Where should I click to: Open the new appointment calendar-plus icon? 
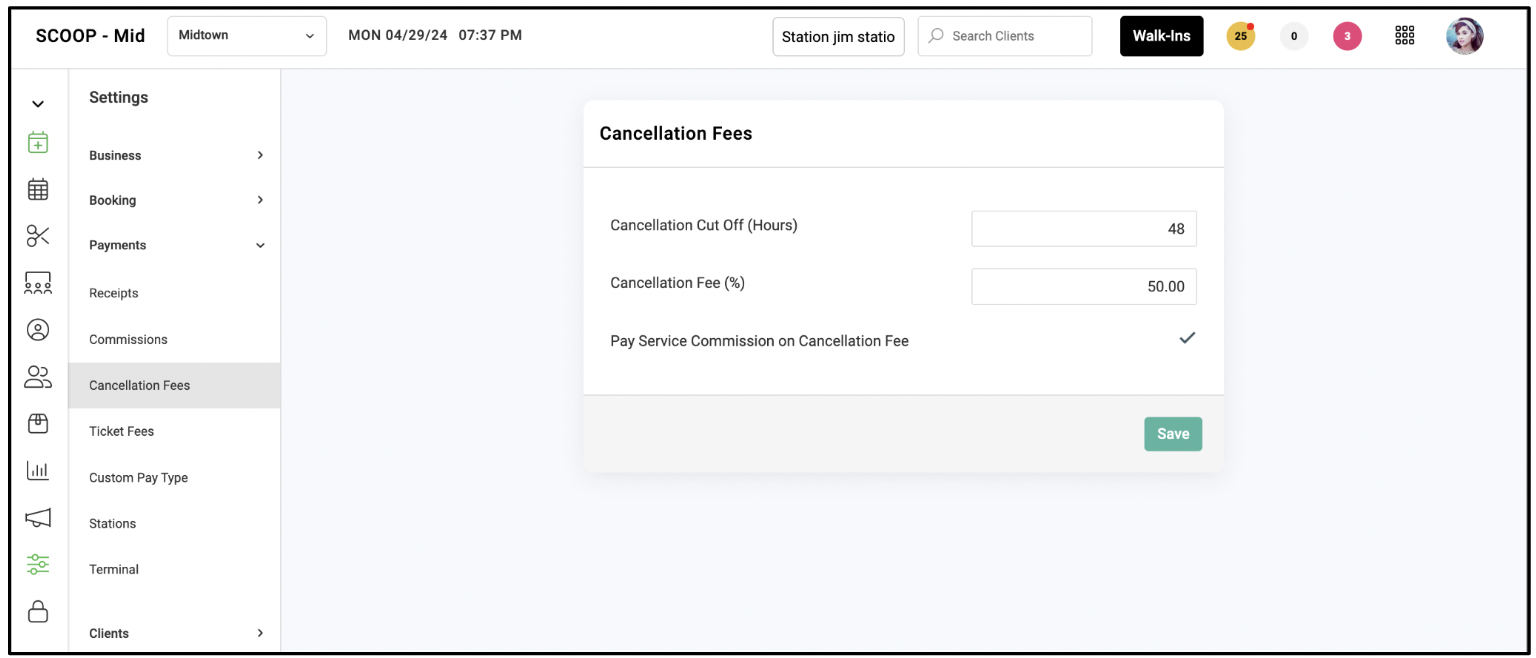(38, 142)
